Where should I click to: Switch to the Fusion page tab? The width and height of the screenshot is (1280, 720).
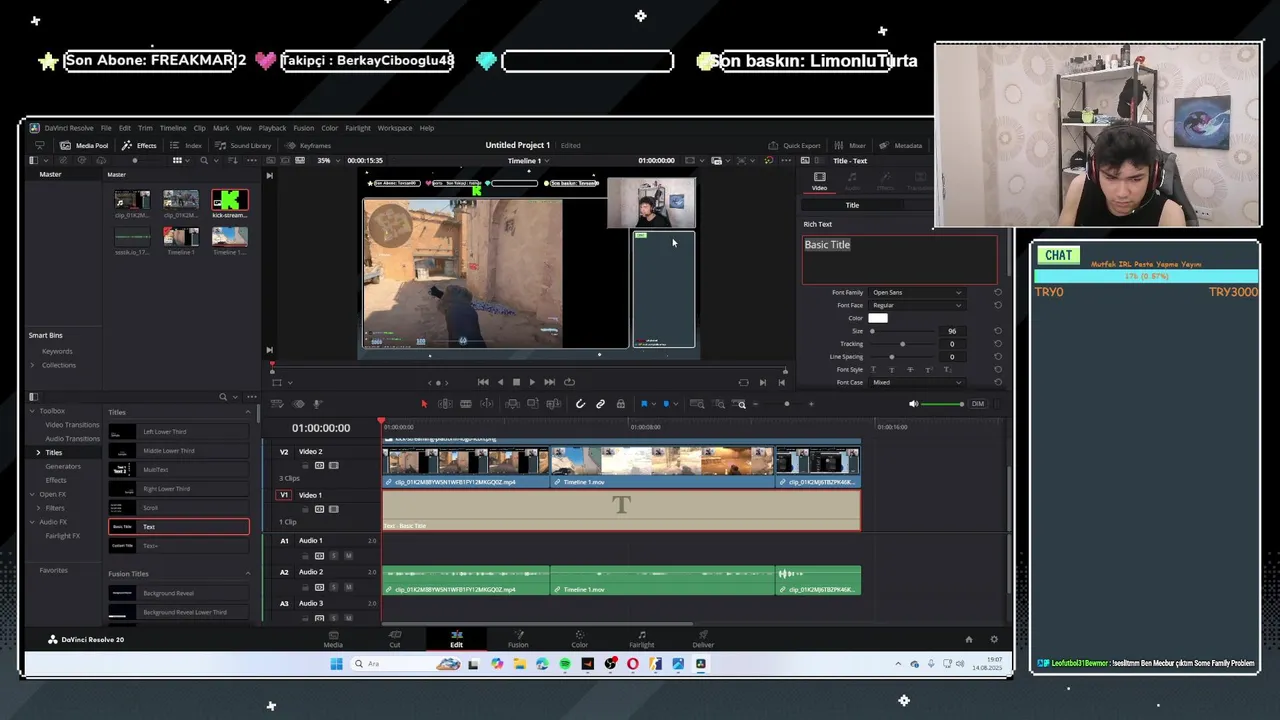pos(518,639)
